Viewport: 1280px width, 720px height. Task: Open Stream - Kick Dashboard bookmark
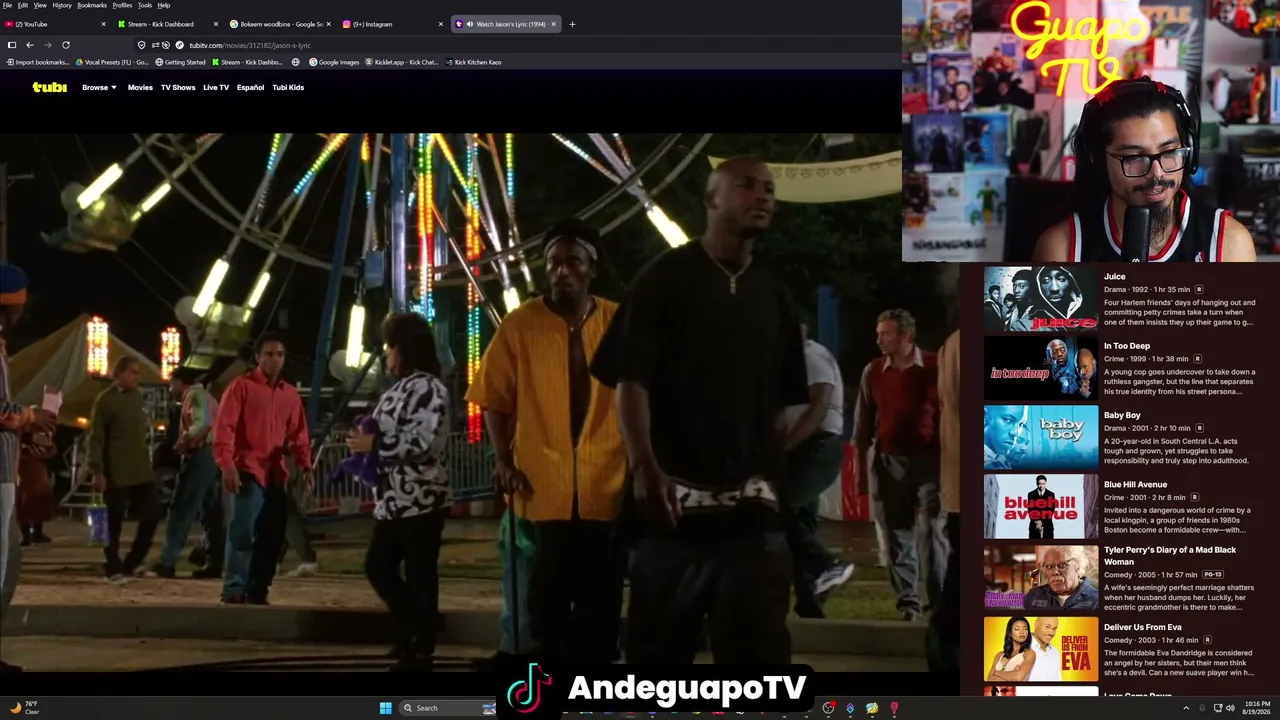click(x=247, y=62)
